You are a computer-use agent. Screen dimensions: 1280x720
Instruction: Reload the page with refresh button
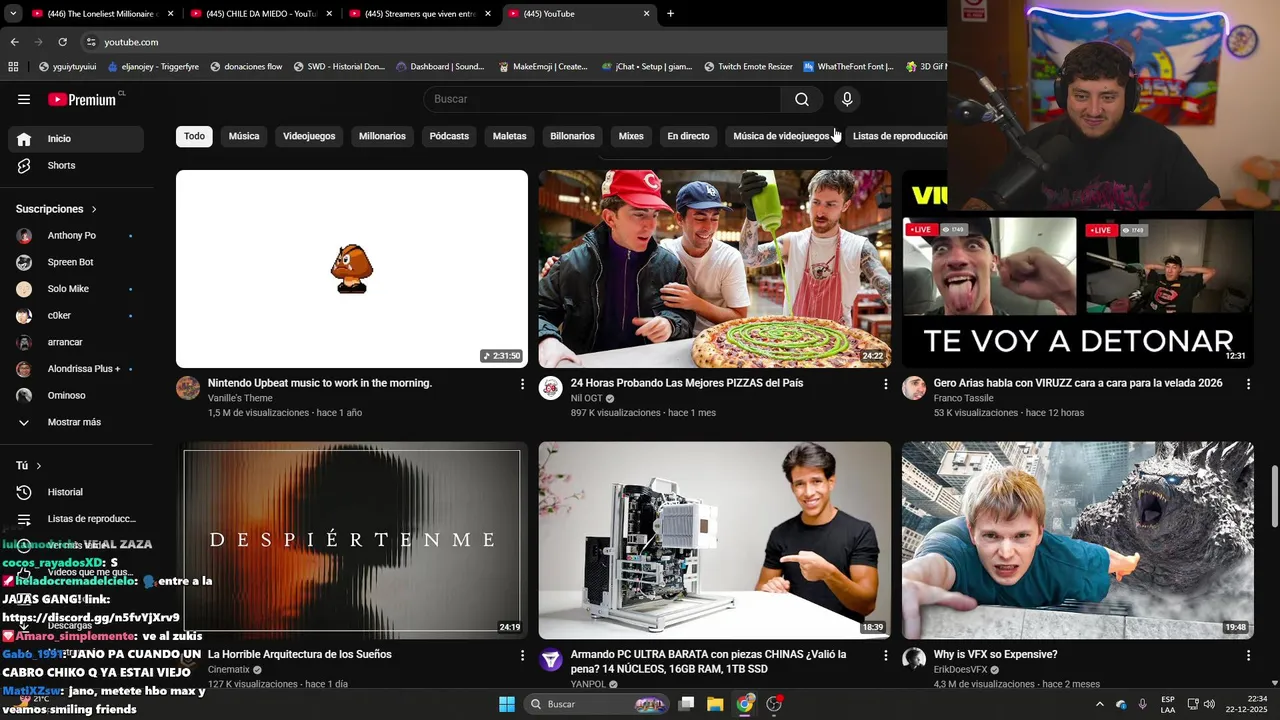tap(62, 42)
